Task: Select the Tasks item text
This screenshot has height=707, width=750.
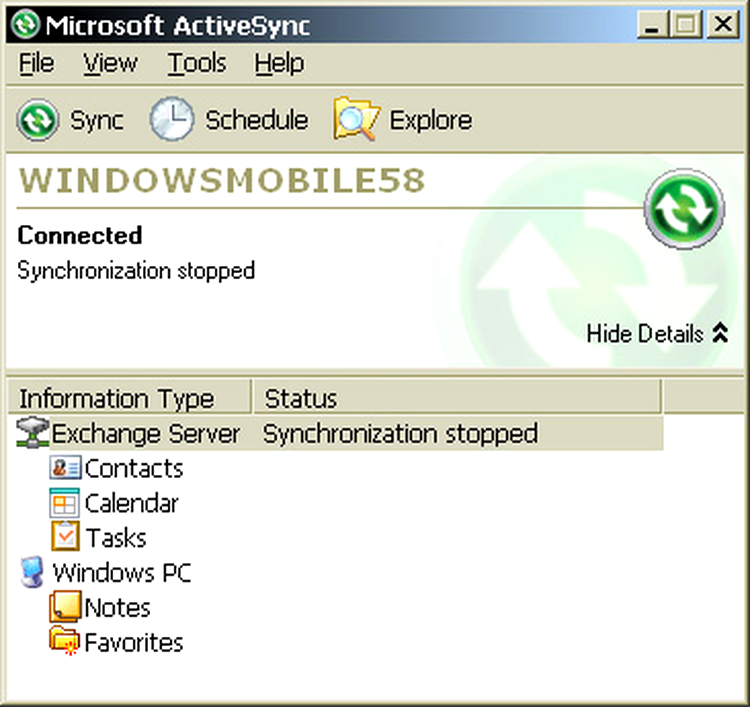Action: click(x=116, y=538)
